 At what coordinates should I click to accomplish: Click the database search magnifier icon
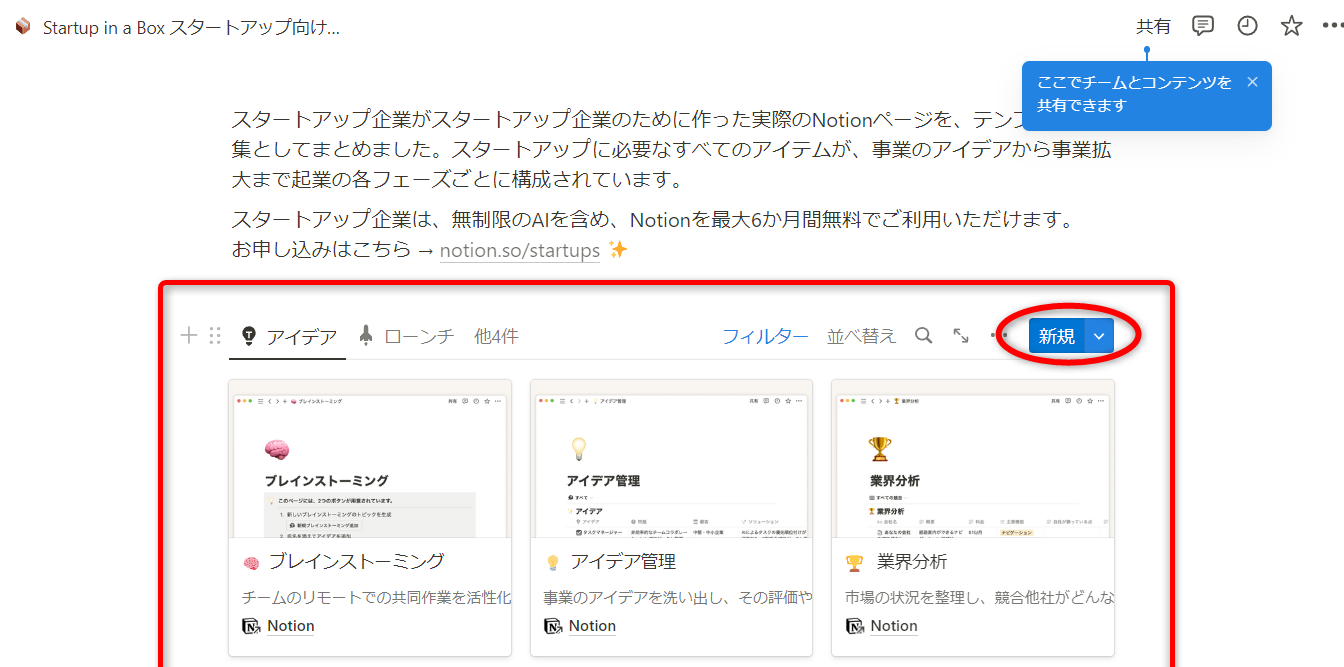(923, 336)
